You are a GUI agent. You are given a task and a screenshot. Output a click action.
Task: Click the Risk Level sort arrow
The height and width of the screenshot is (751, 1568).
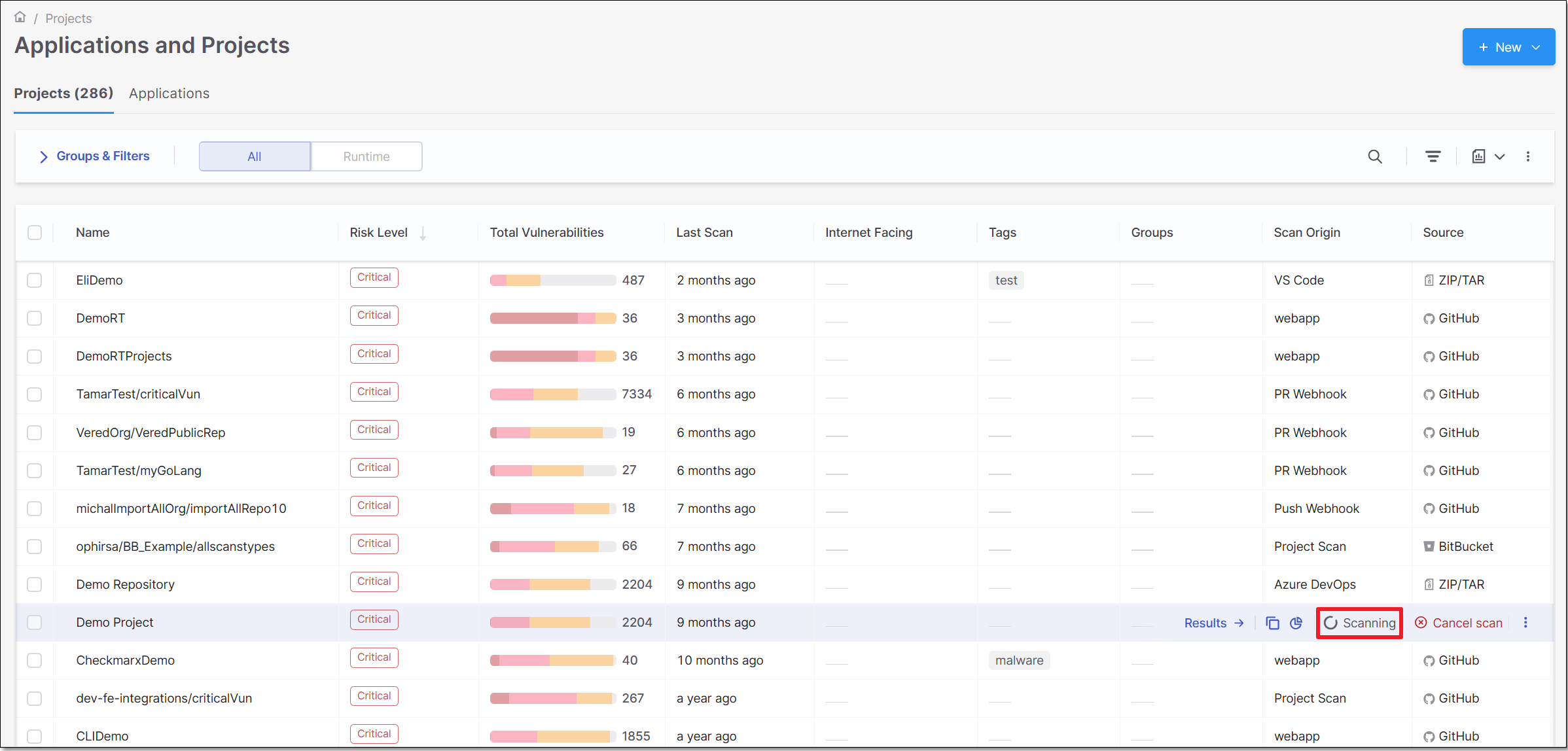point(423,233)
